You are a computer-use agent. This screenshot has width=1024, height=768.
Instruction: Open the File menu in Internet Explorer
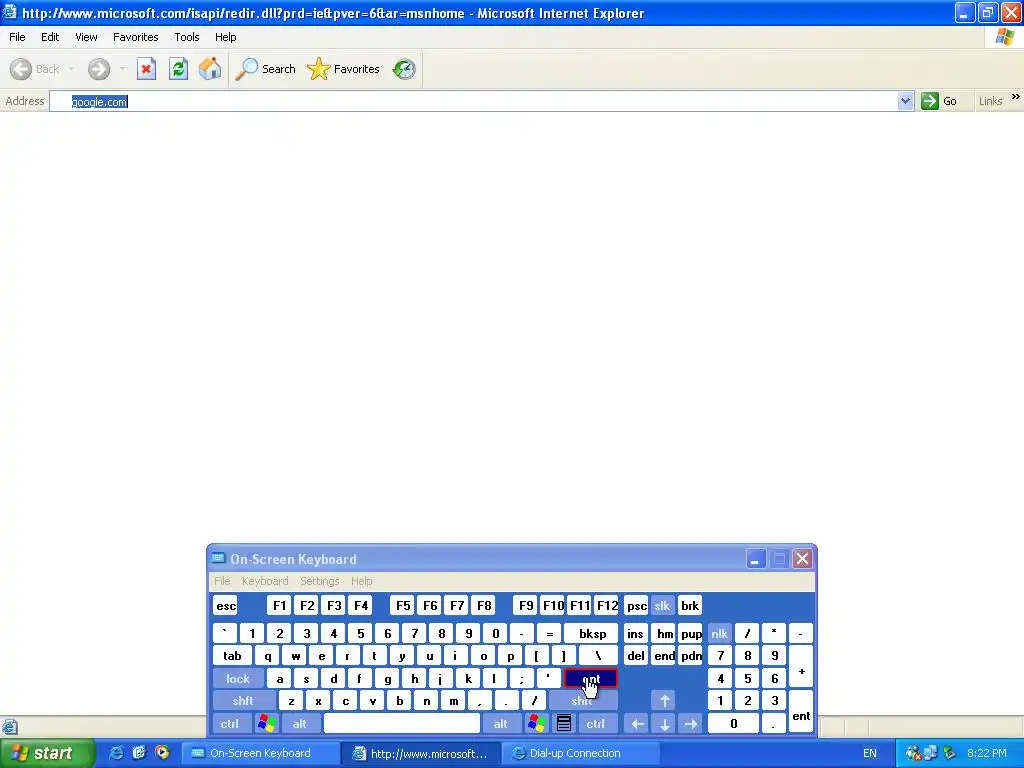[17, 37]
